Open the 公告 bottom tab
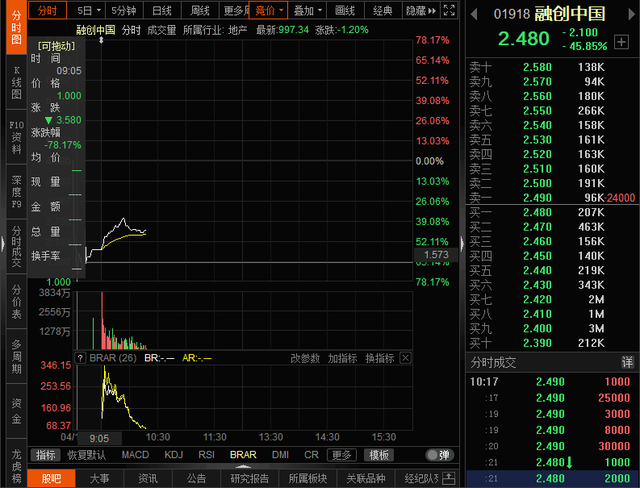The image size is (640, 488). pos(196,478)
